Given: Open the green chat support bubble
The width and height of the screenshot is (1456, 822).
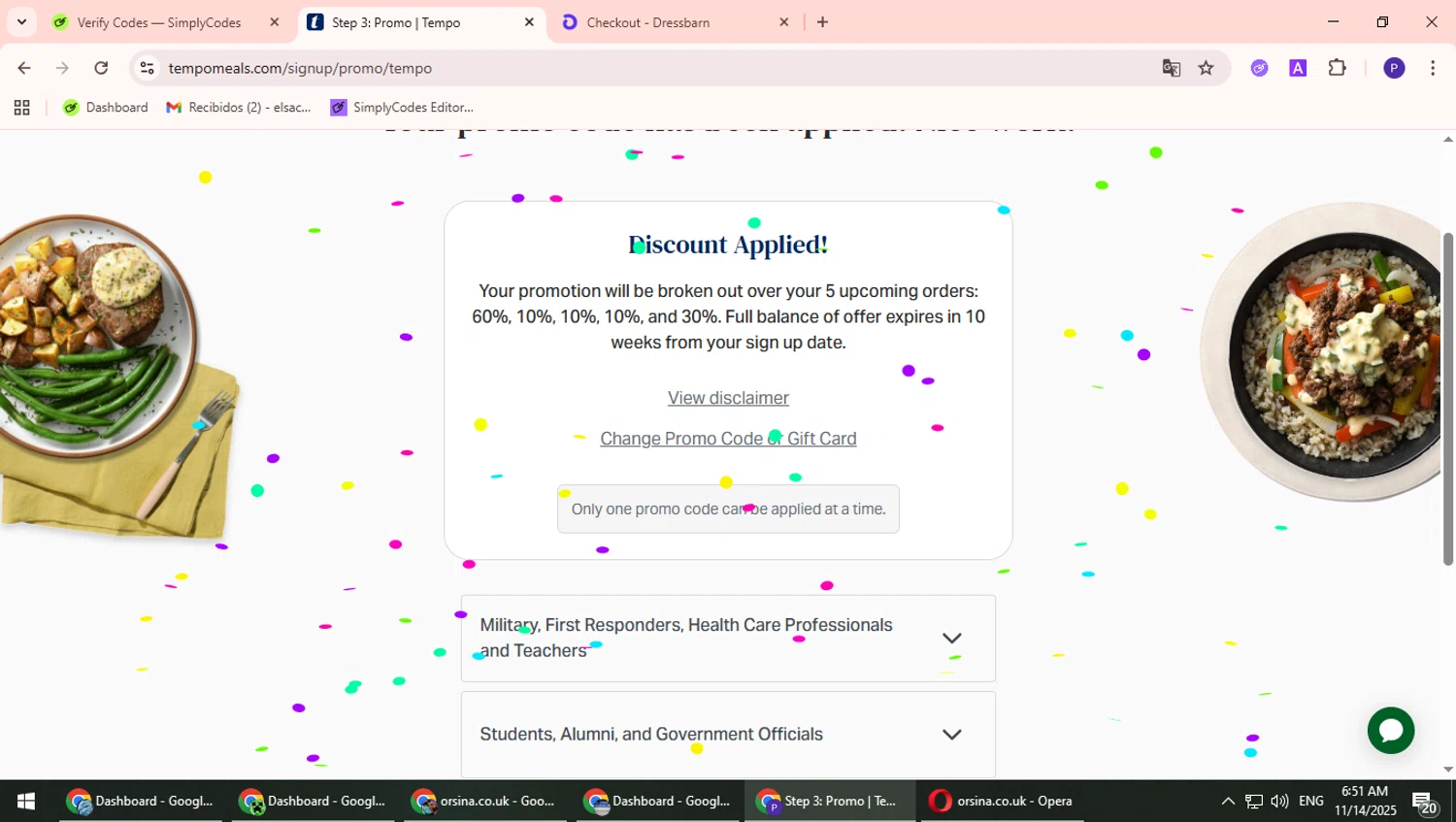Looking at the screenshot, I should click(1391, 731).
